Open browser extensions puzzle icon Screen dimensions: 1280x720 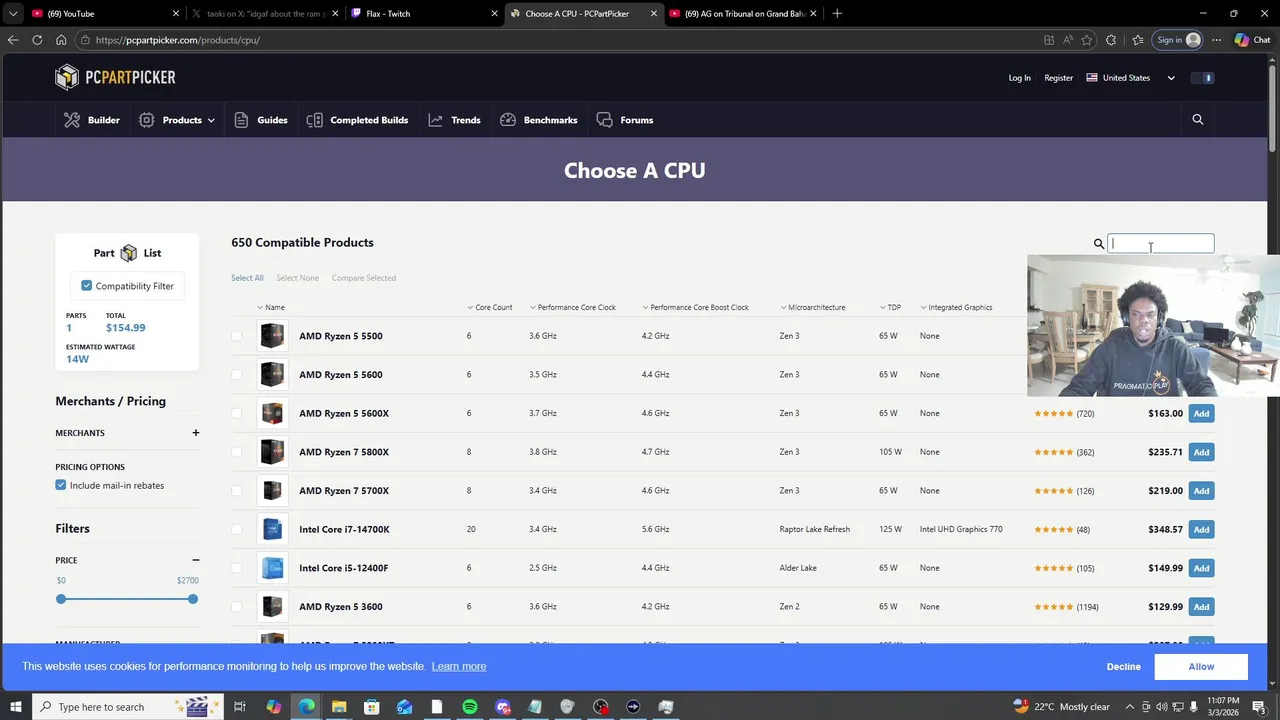tap(1111, 40)
